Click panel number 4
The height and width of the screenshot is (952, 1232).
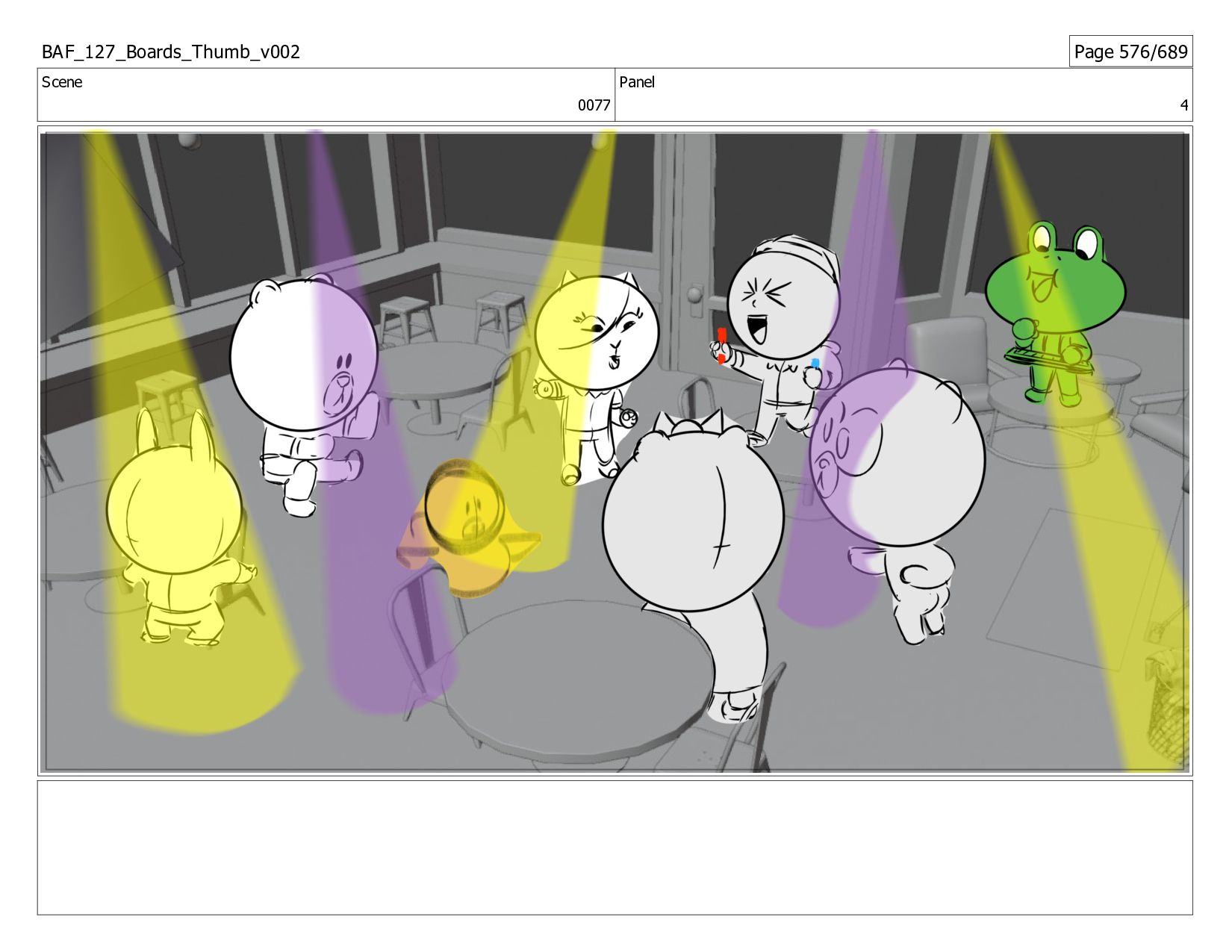[x=1183, y=105]
